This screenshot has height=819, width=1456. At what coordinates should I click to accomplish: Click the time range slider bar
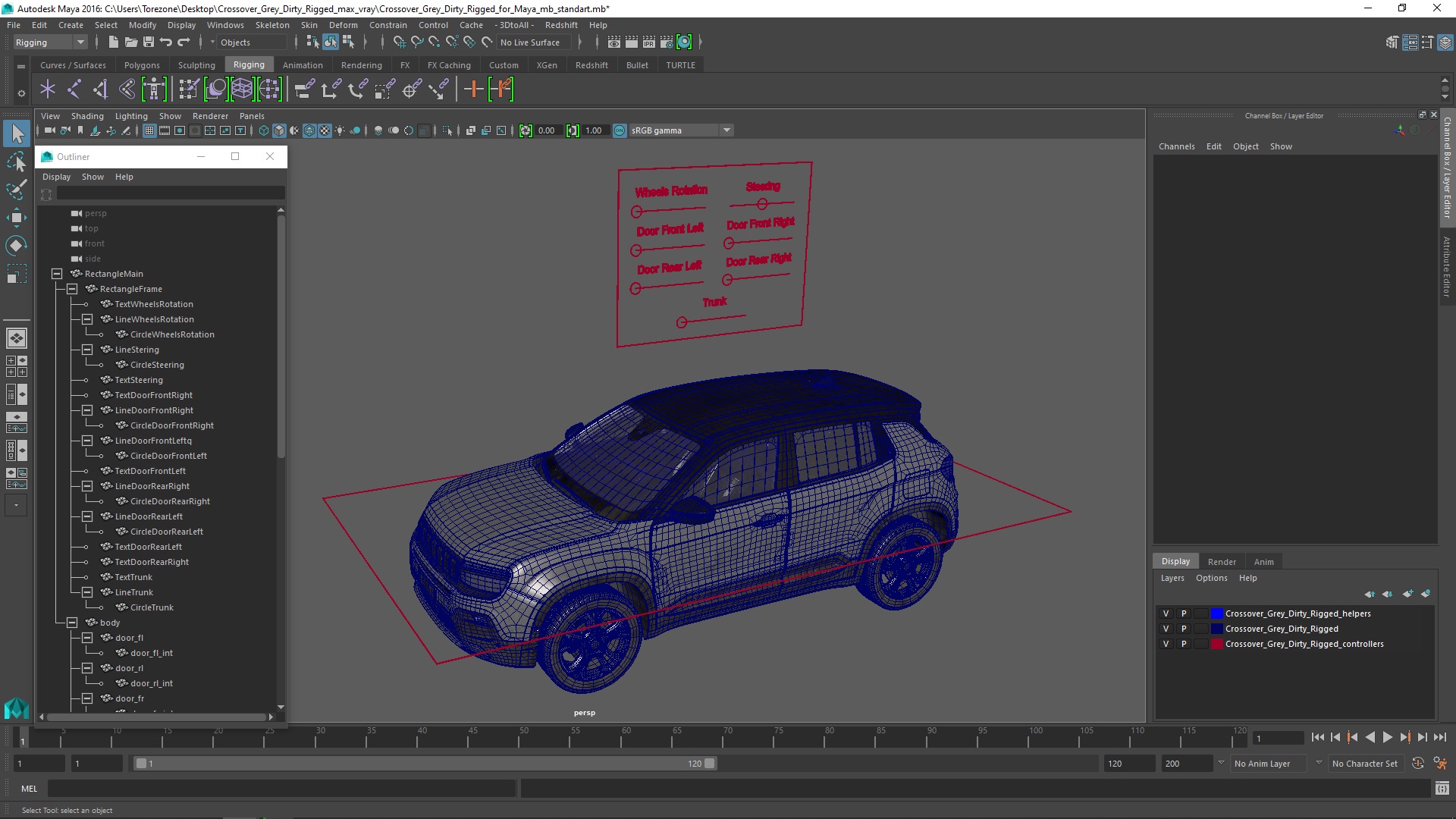tap(425, 764)
